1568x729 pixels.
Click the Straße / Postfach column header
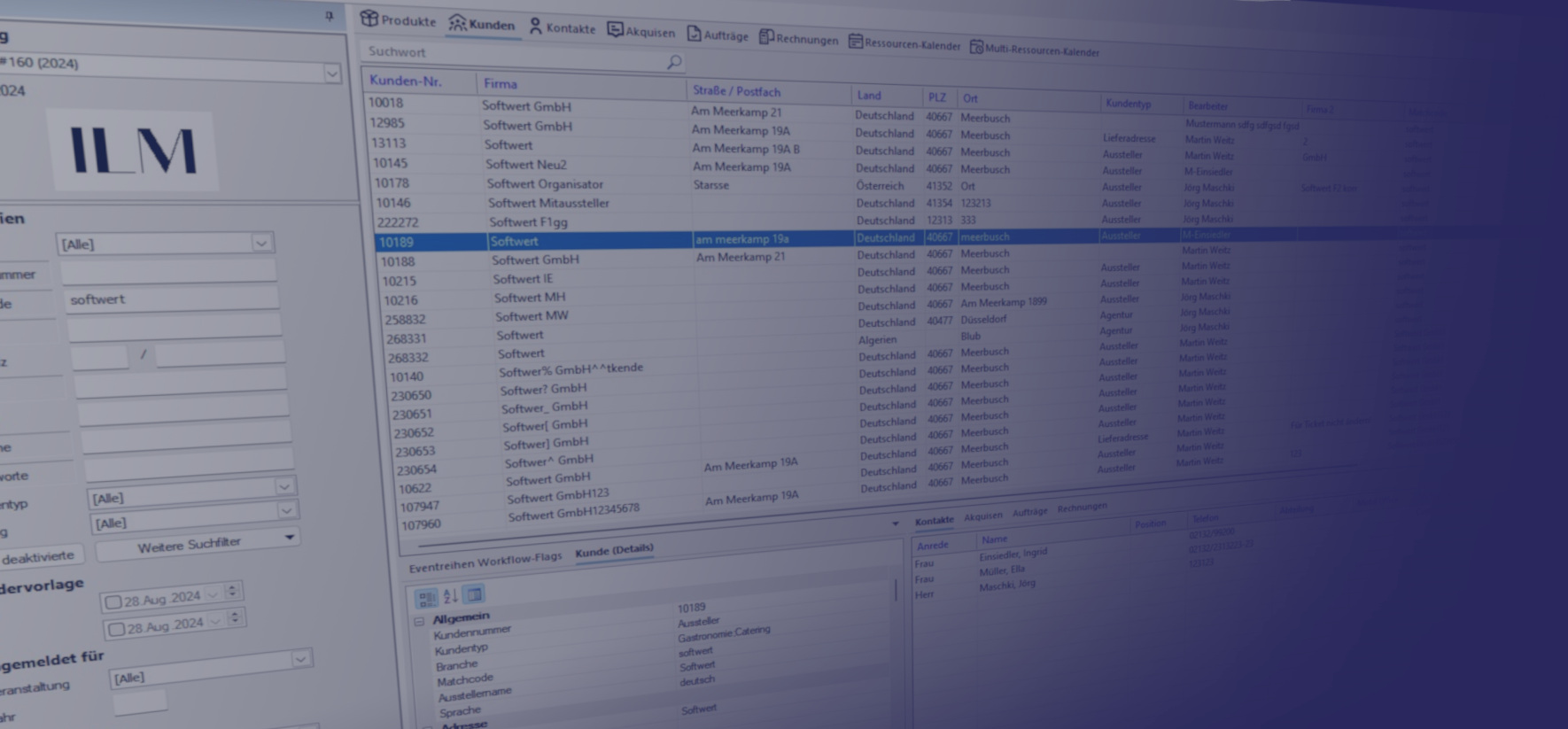click(x=736, y=91)
